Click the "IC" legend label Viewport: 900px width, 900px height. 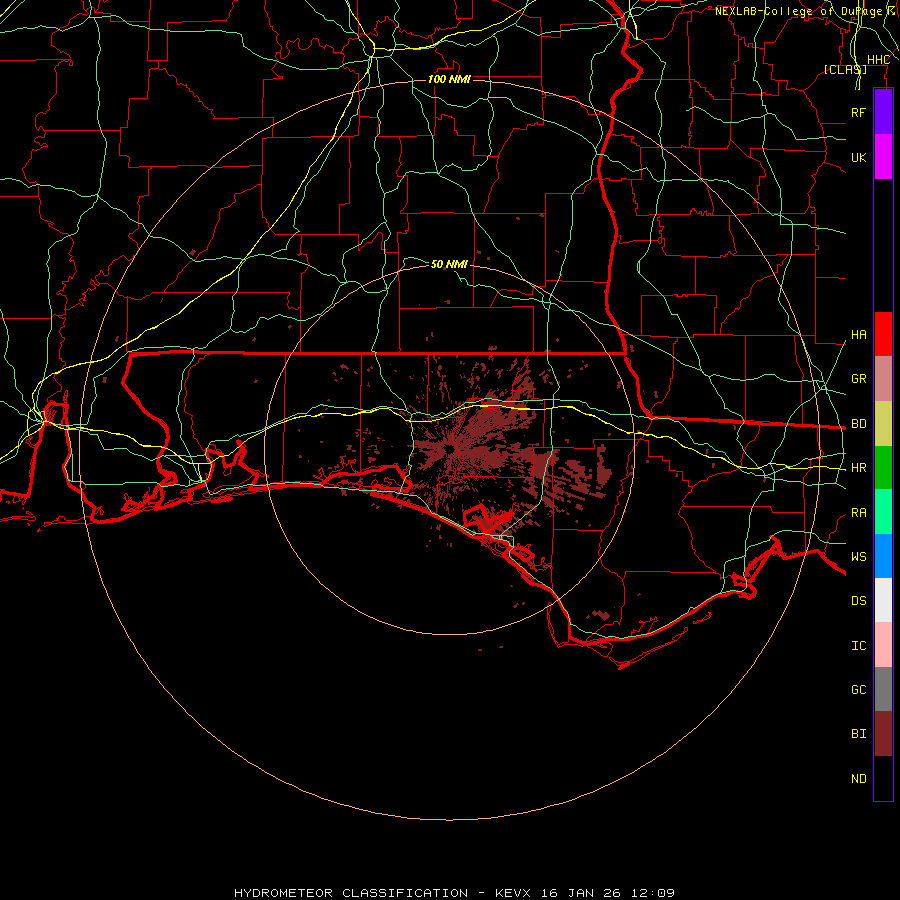point(858,646)
